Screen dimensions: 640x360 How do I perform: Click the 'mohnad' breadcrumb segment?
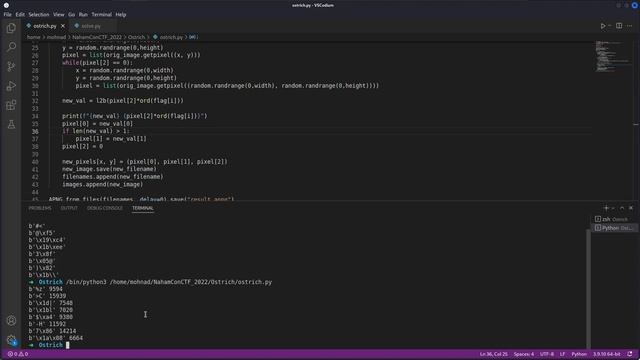coord(56,37)
